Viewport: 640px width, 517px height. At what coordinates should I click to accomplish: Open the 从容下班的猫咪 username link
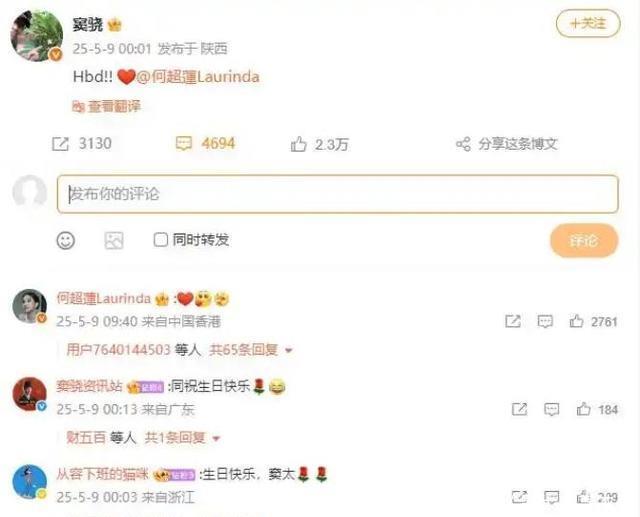102,474
